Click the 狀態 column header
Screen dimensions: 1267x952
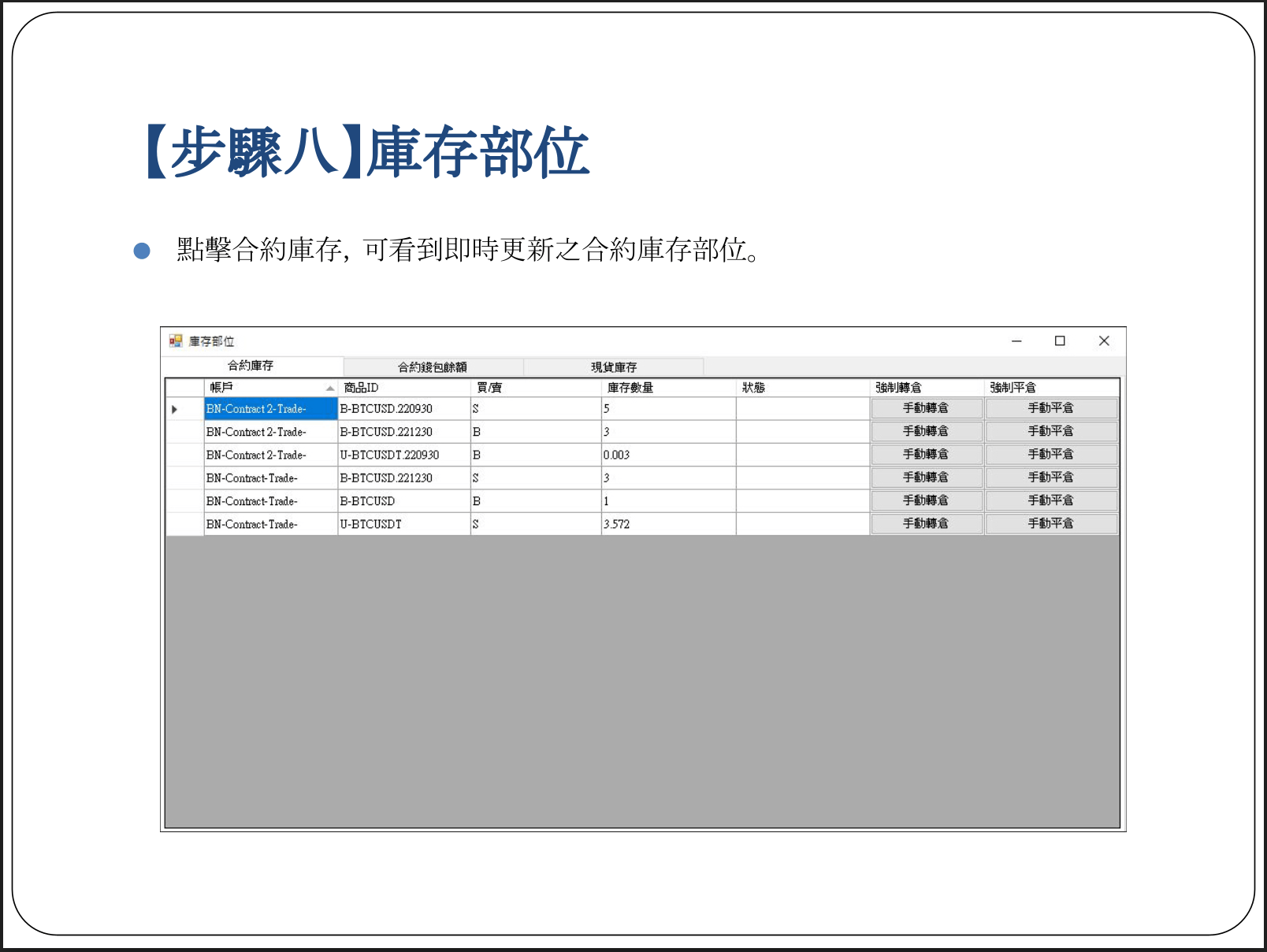[x=803, y=388]
